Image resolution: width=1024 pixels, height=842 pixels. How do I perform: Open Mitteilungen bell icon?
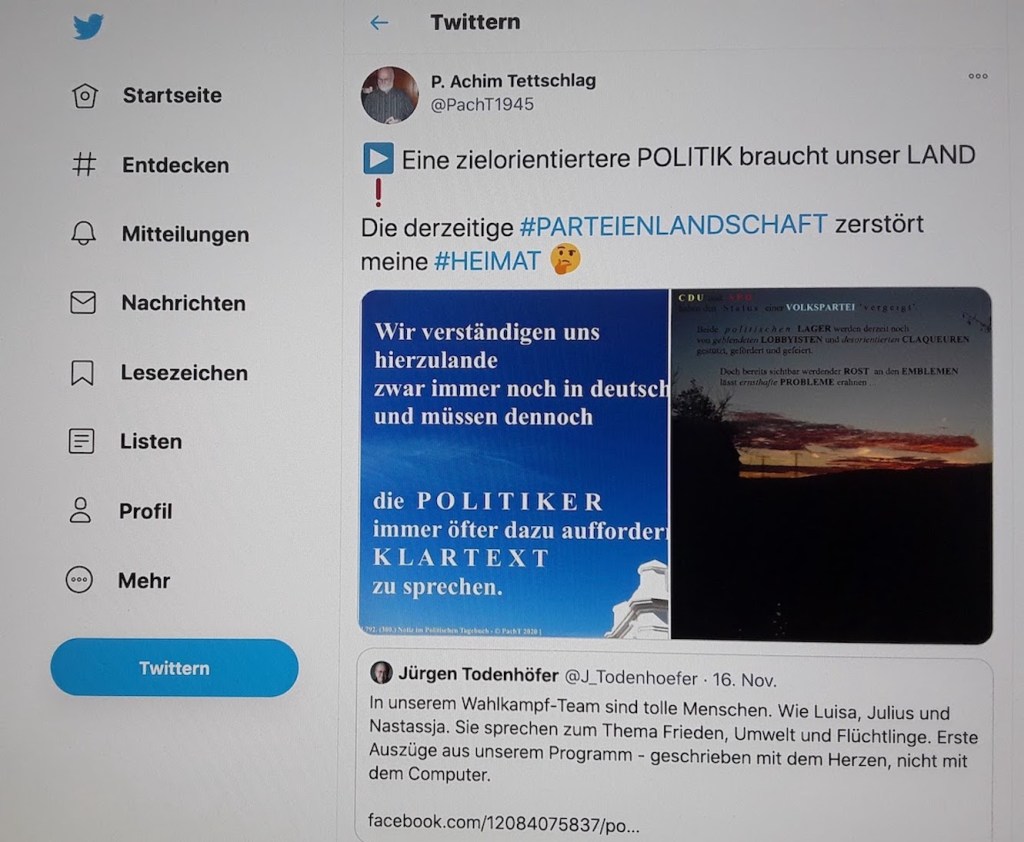(84, 233)
